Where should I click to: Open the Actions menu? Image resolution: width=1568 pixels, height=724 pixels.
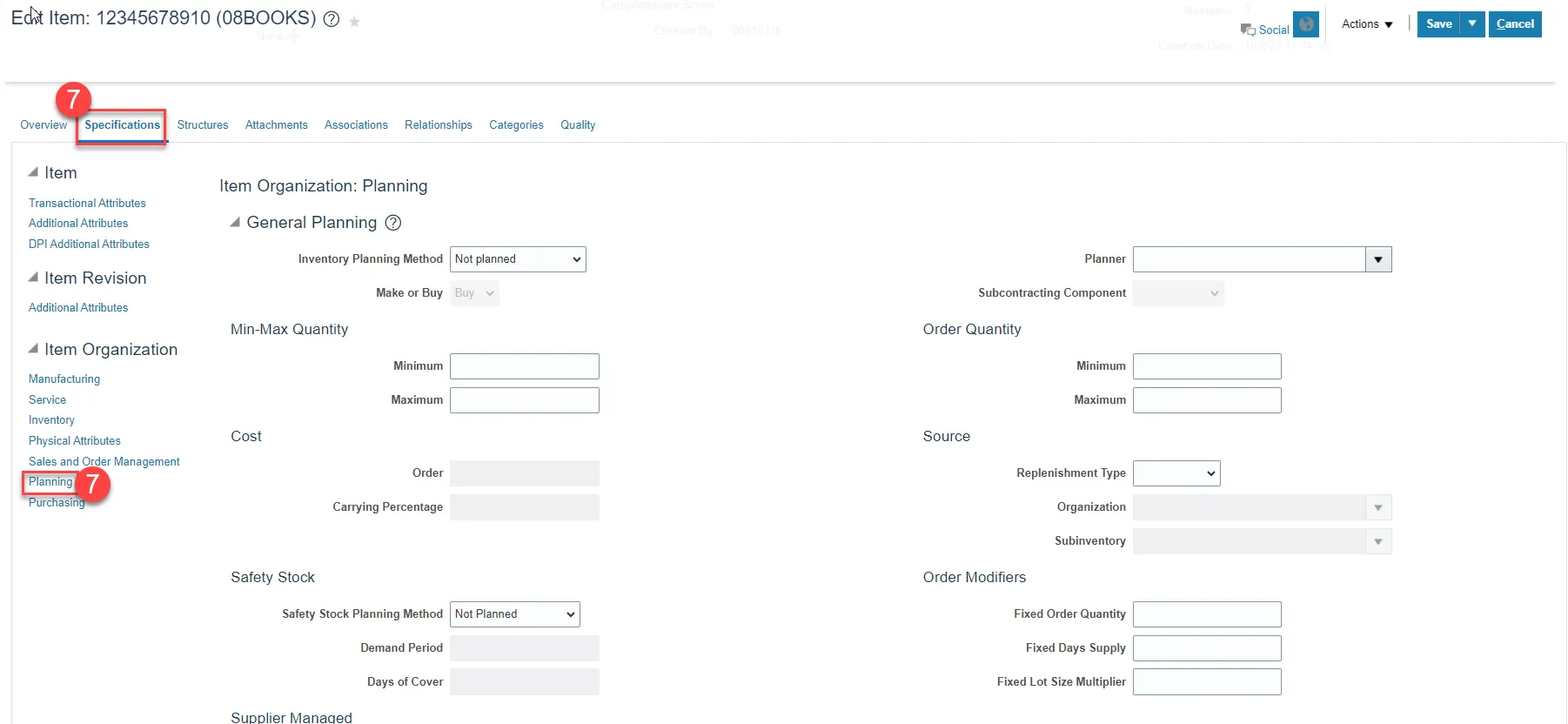pos(1367,24)
